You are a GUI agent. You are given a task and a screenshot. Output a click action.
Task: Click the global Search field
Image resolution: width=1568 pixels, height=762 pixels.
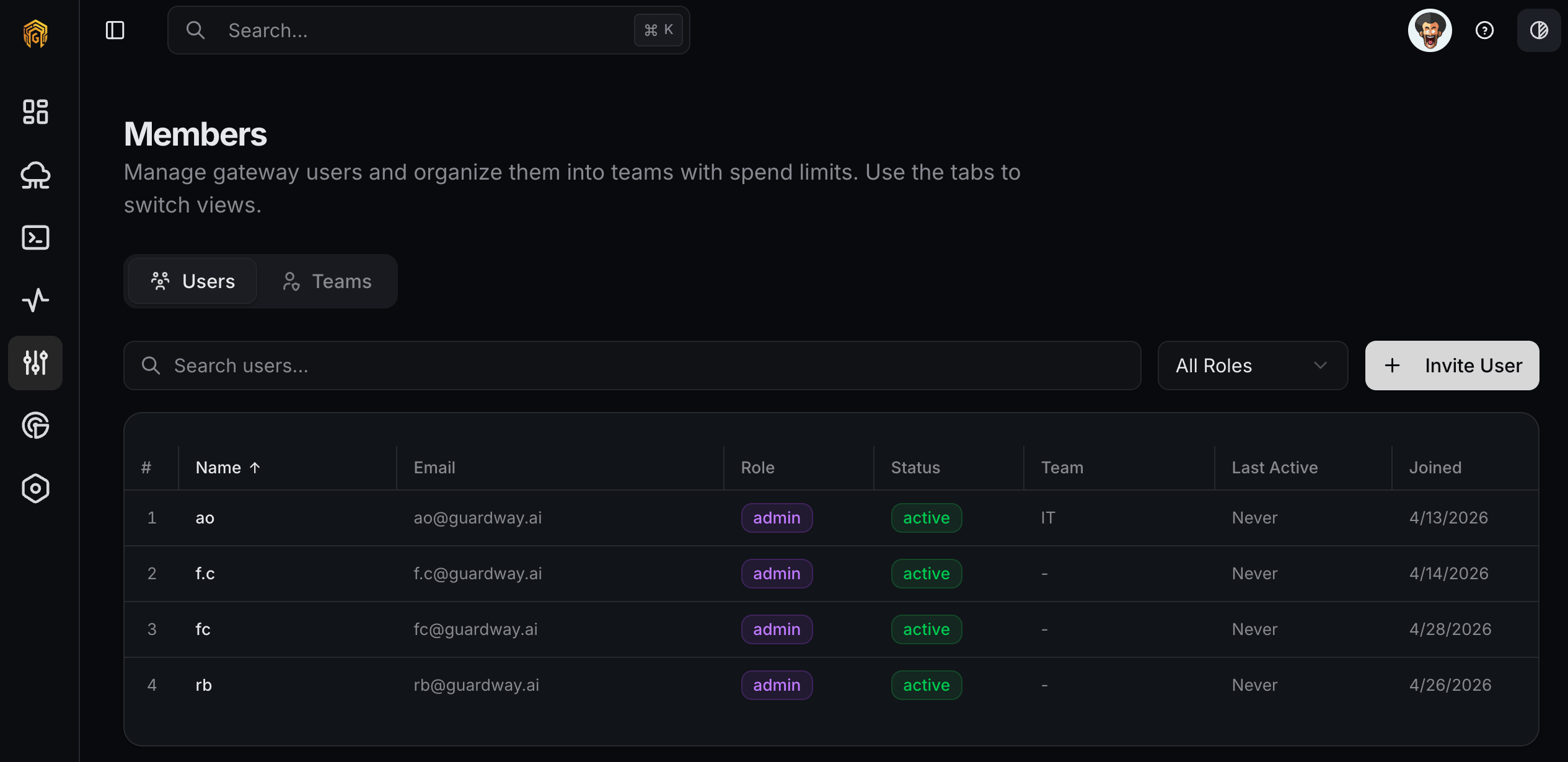429,30
